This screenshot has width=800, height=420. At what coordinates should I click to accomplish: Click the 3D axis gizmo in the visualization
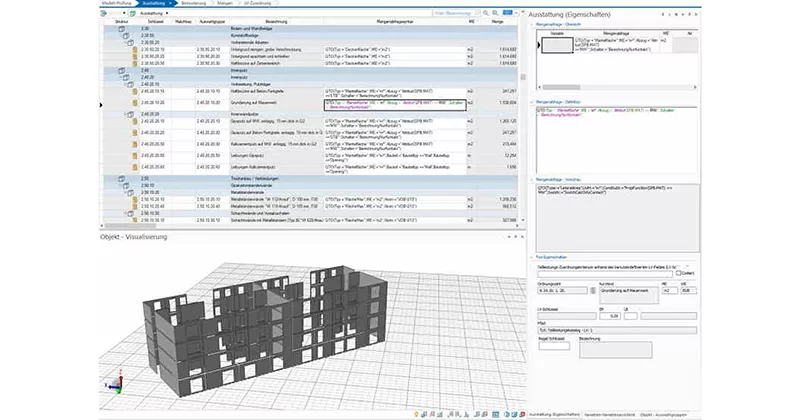[x=116, y=385]
